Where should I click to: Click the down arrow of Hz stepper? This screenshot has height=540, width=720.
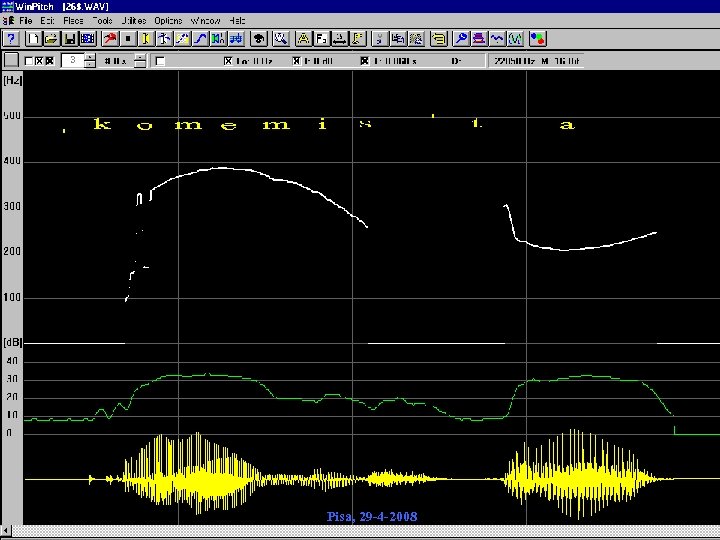coord(141,64)
